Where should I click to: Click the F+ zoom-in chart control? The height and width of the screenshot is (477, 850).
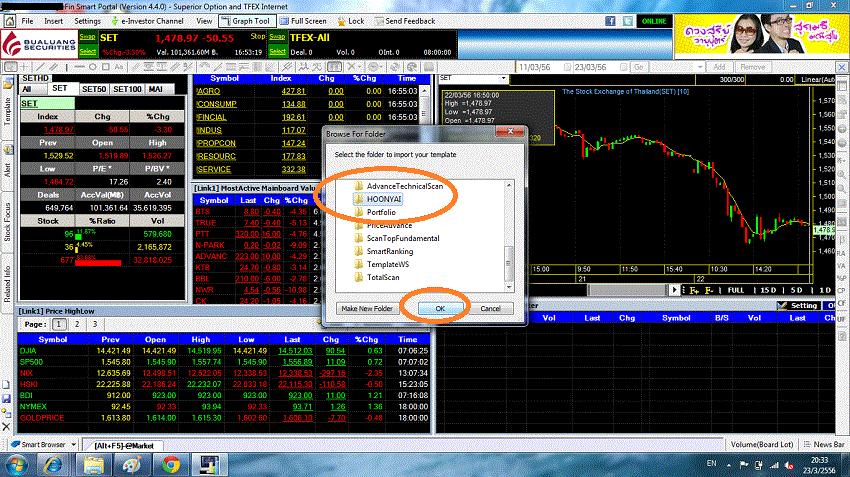click(694, 291)
